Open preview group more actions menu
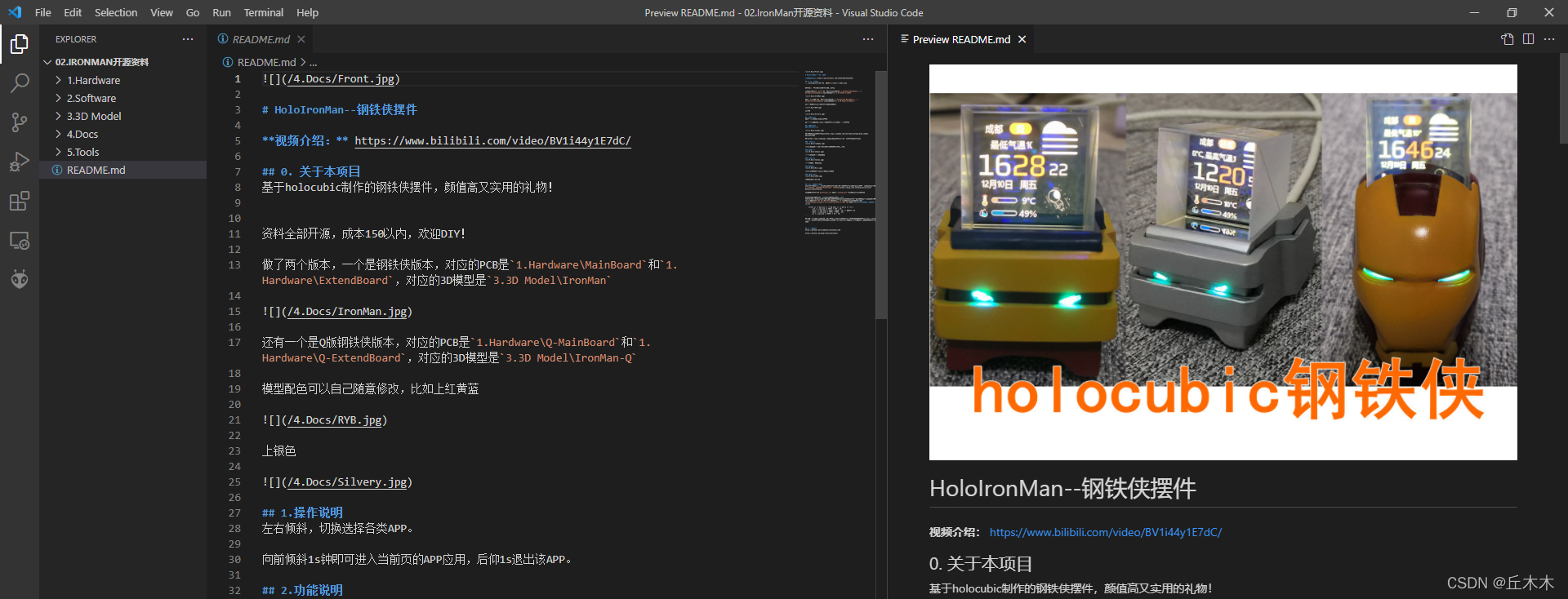This screenshot has height=599, width=1568. pyautogui.click(x=1549, y=39)
